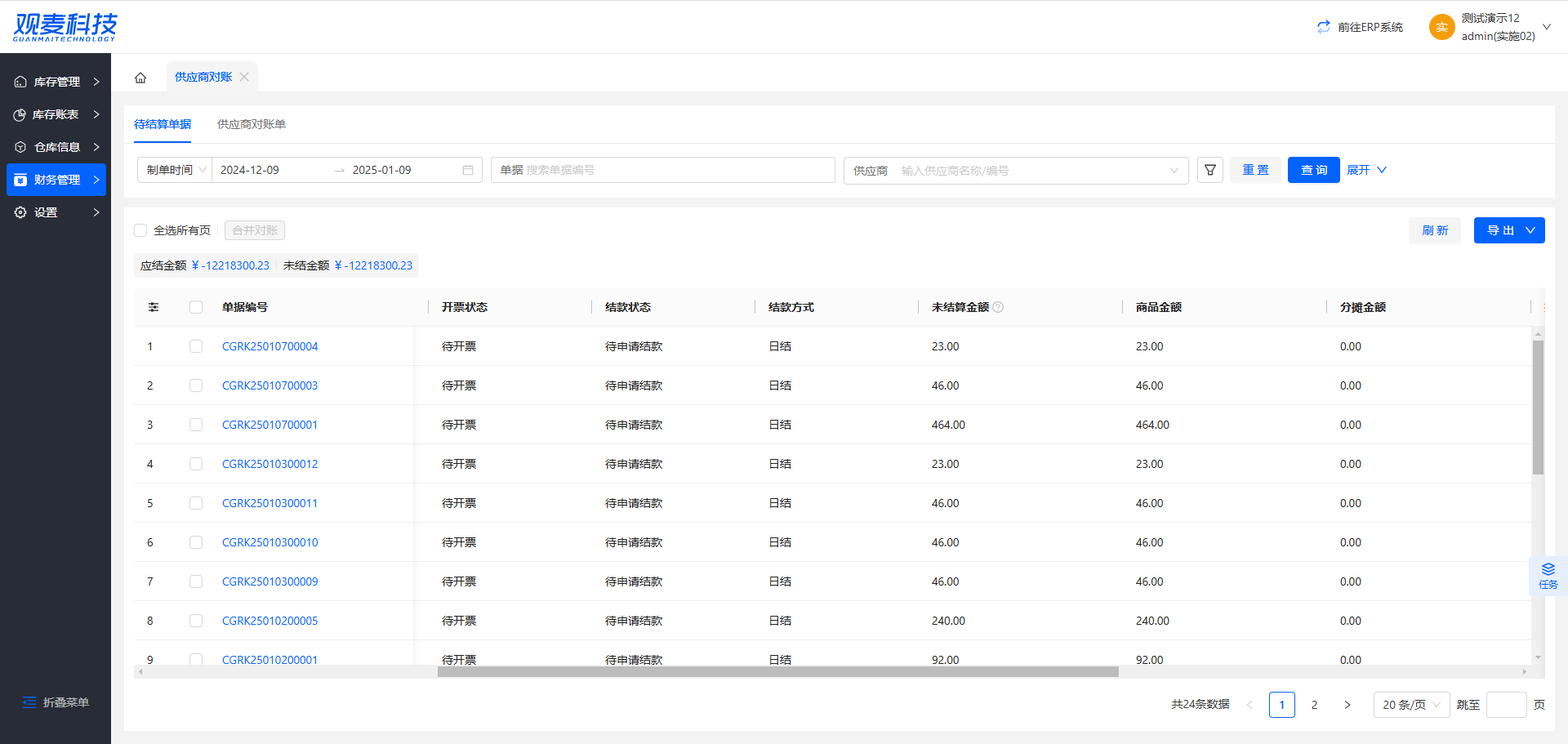Image resolution: width=1568 pixels, height=744 pixels.
Task: Expand more filters with 展开
Action: [x=1365, y=170]
